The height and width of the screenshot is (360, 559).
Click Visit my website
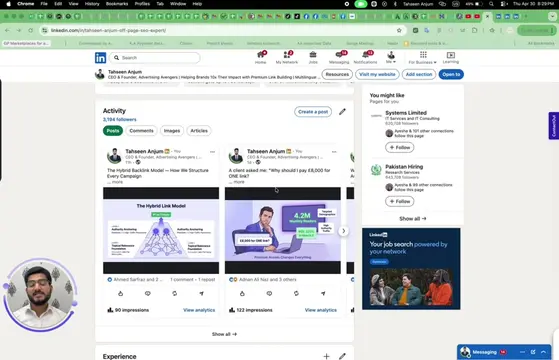(x=377, y=74)
